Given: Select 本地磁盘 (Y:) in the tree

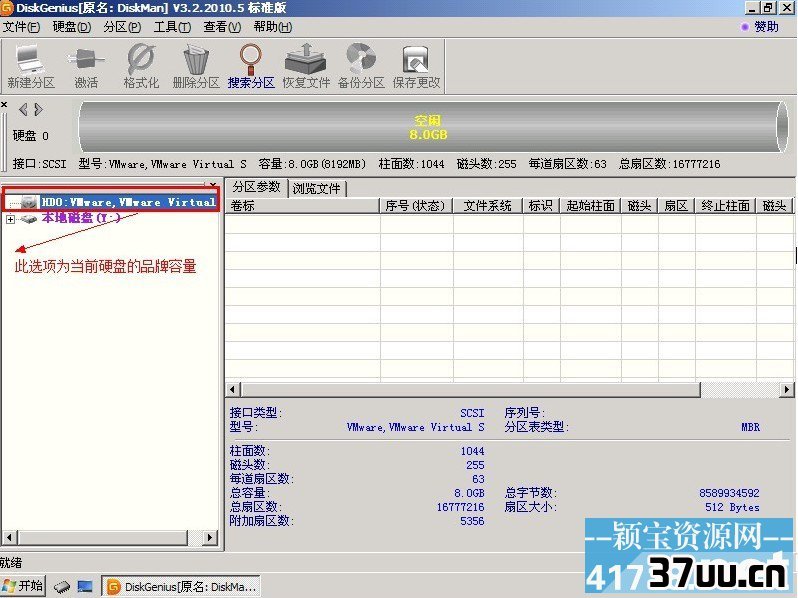Looking at the screenshot, I should click(x=81, y=218).
